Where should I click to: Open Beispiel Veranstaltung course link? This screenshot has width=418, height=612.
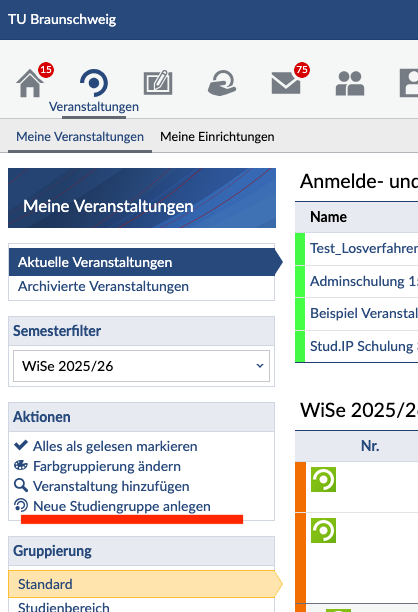pos(364,313)
